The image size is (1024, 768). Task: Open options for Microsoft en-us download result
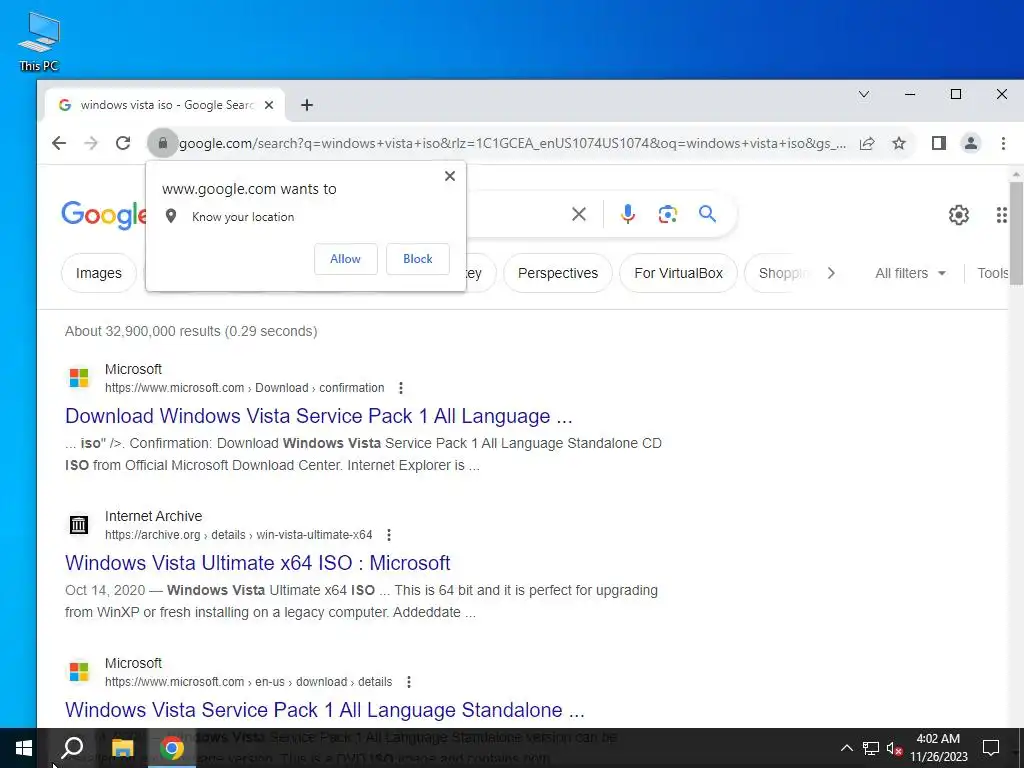point(409,682)
